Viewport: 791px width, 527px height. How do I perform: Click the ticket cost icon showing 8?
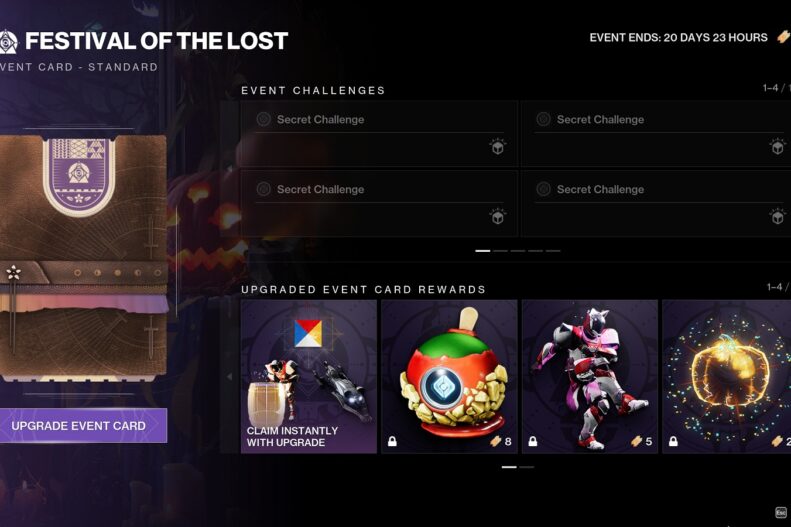pyautogui.click(x=496, y=442)
